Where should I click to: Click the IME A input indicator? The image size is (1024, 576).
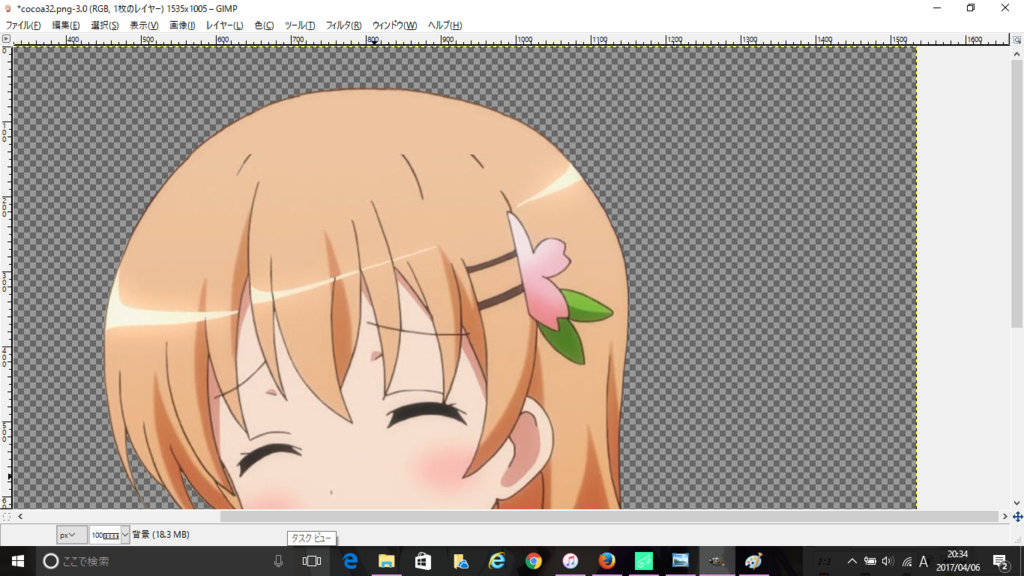tap(923, 561)
